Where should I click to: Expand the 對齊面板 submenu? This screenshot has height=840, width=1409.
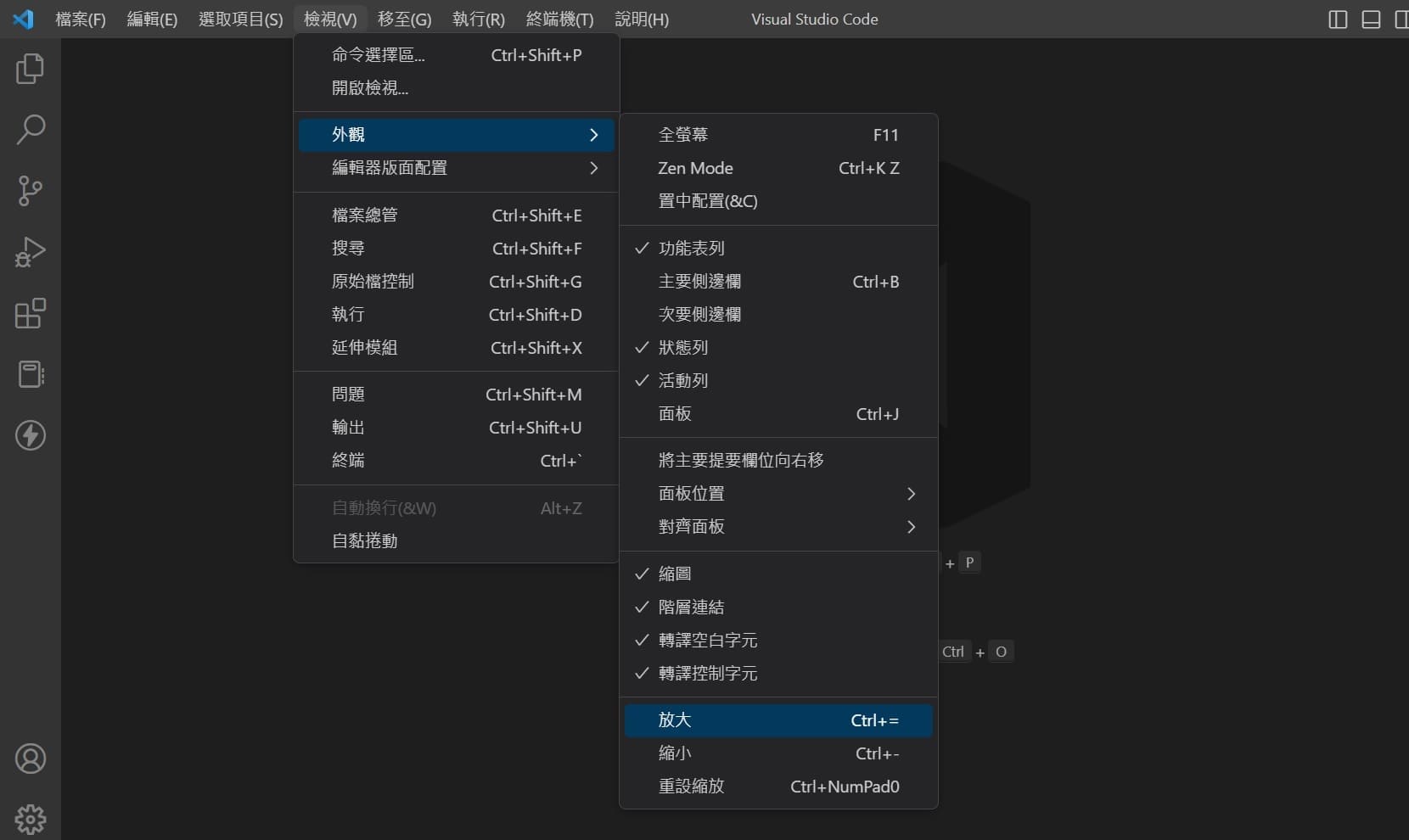tap(778, 527)
